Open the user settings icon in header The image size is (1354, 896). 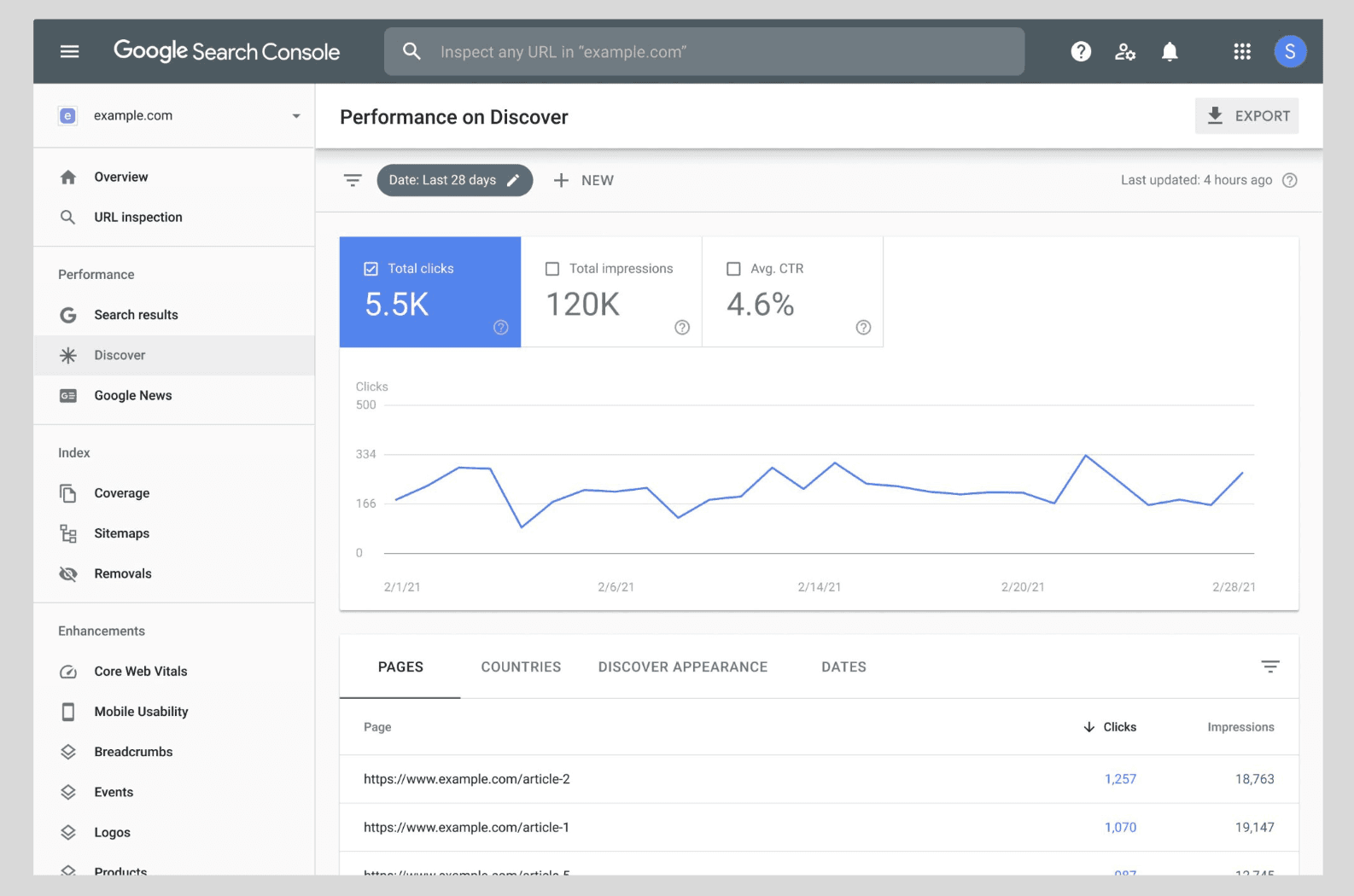point(1125,52)
